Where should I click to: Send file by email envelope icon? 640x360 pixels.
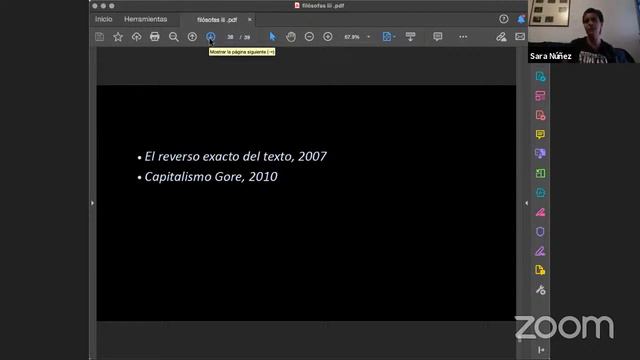coord(520,37)
